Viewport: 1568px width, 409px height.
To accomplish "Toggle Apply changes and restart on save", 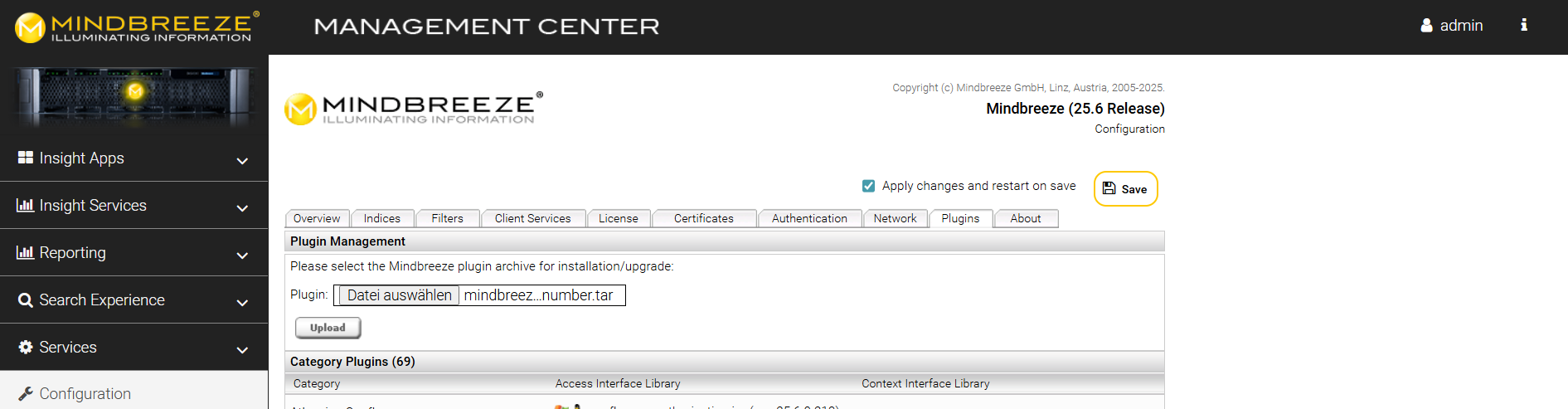I will [x=868, y=186].
